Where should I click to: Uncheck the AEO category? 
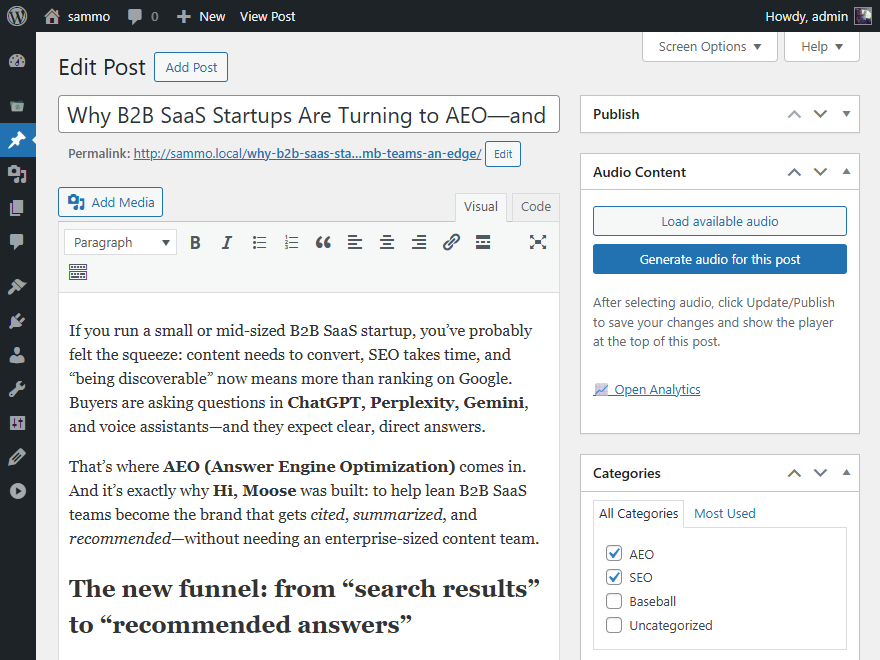[x=614, y=554]
